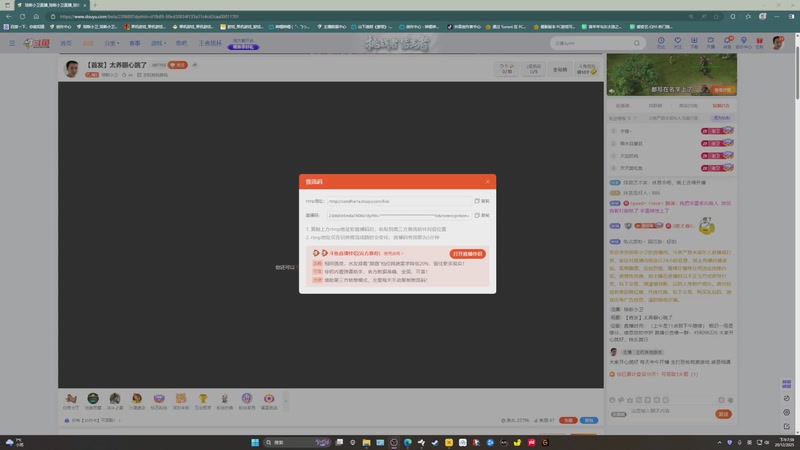Open the 创作中心 lightbulb icon in the header
This screenshot has width=800, height=450.
click(x=744, y=42)
